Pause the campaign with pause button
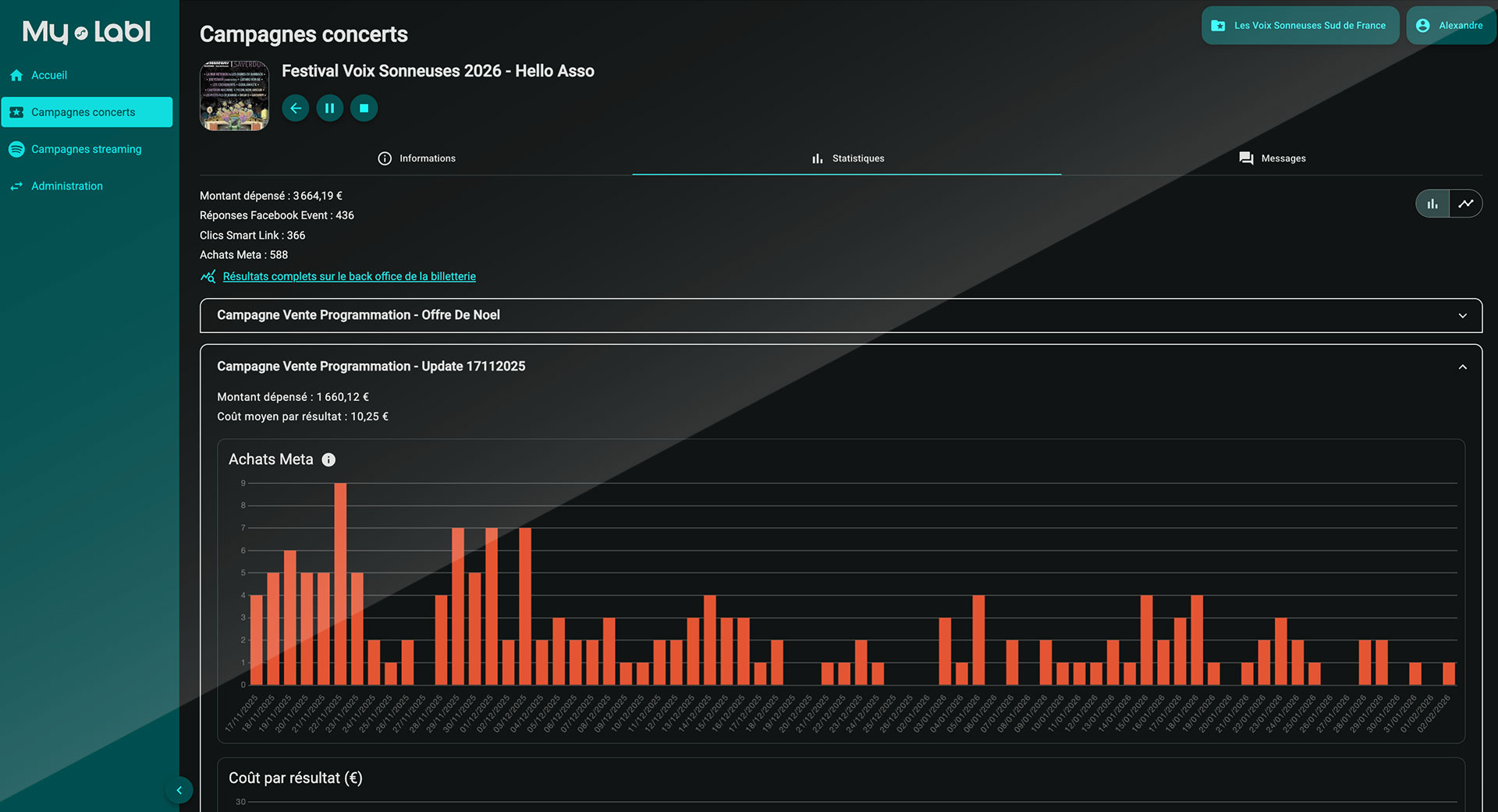1498x812 pixels. [329, 108]
